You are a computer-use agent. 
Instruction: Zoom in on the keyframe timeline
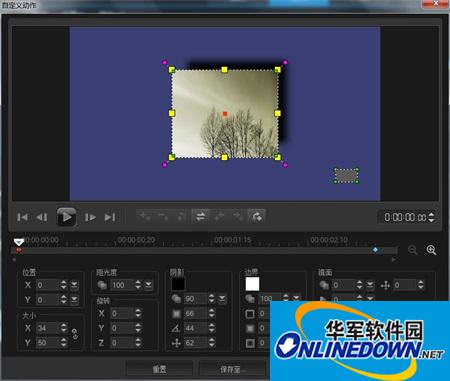(x=431, y=250)
